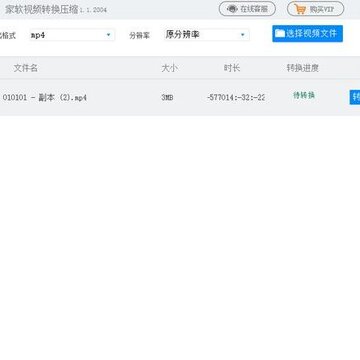
Task: Click the 分辨率 label
Action: tap(139, 36)
